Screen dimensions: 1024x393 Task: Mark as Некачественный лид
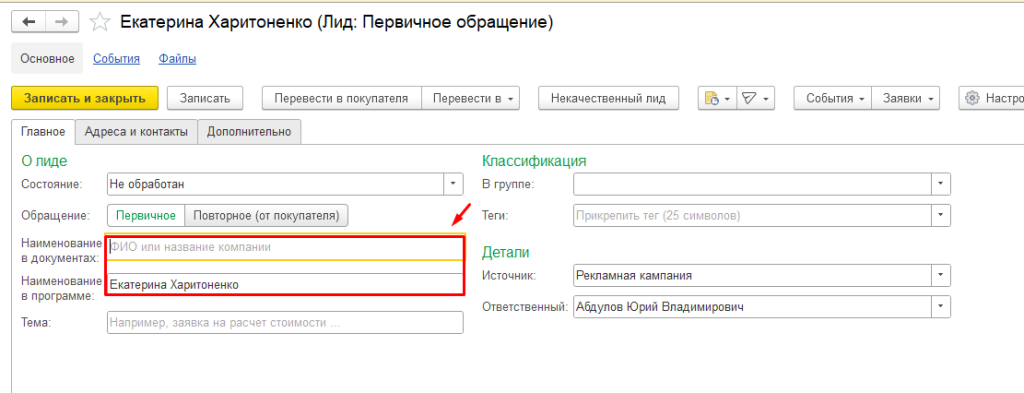coord(608,99)
